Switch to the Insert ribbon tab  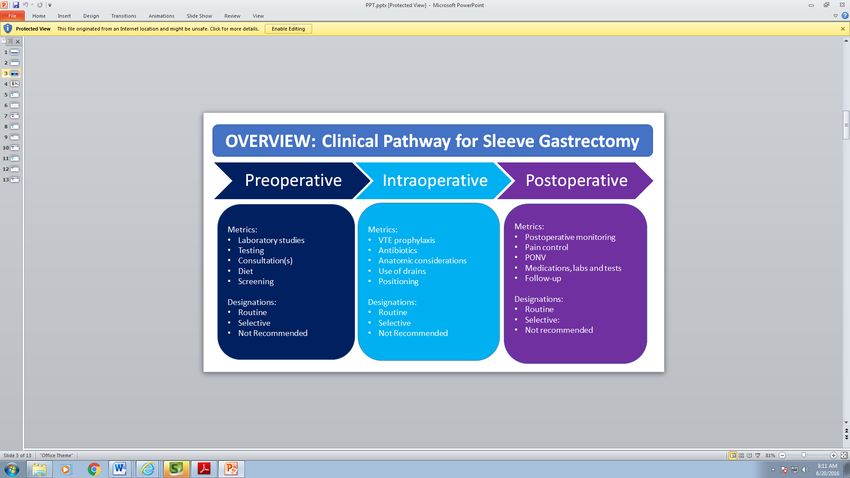pos(64,16)
